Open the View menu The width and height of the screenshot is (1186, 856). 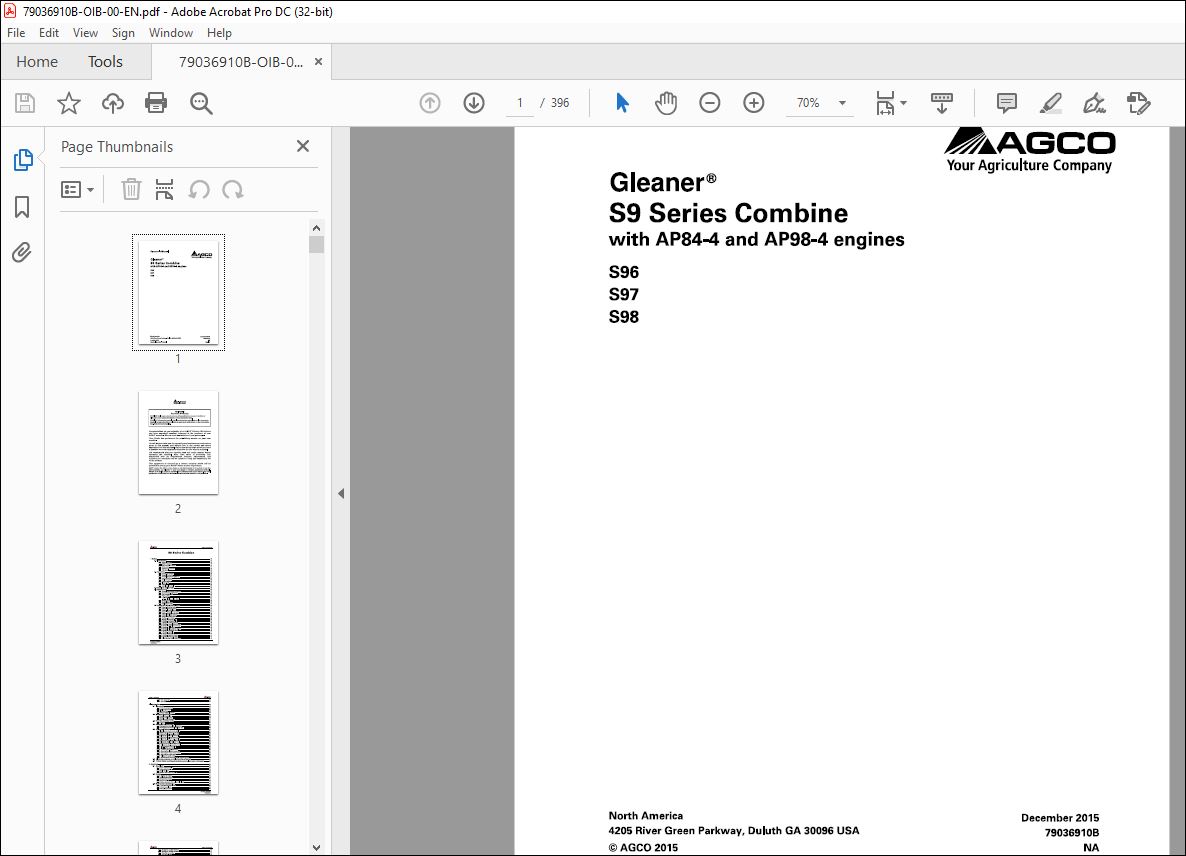(85, 33)
